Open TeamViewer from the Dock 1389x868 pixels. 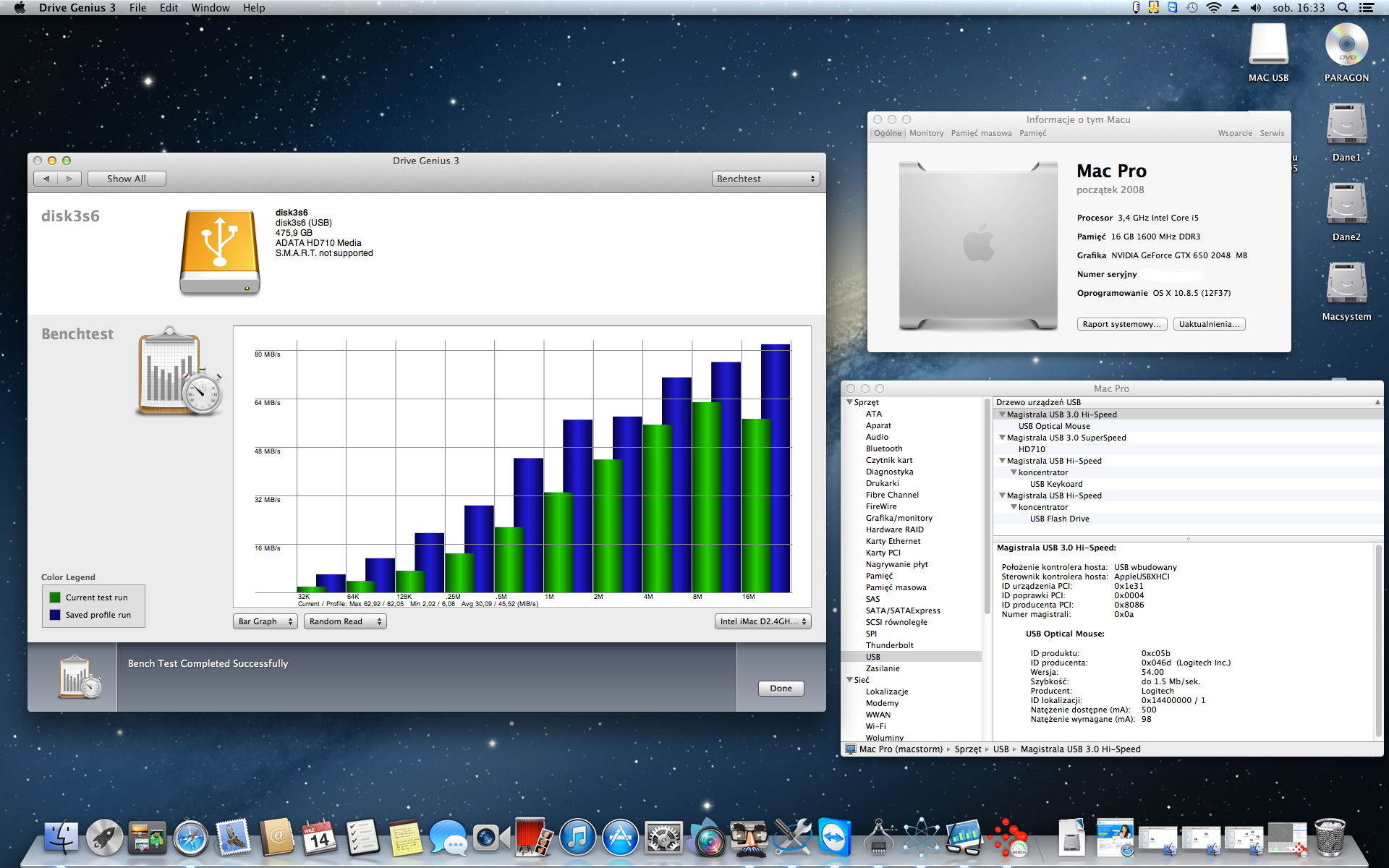tap(835, 838)
